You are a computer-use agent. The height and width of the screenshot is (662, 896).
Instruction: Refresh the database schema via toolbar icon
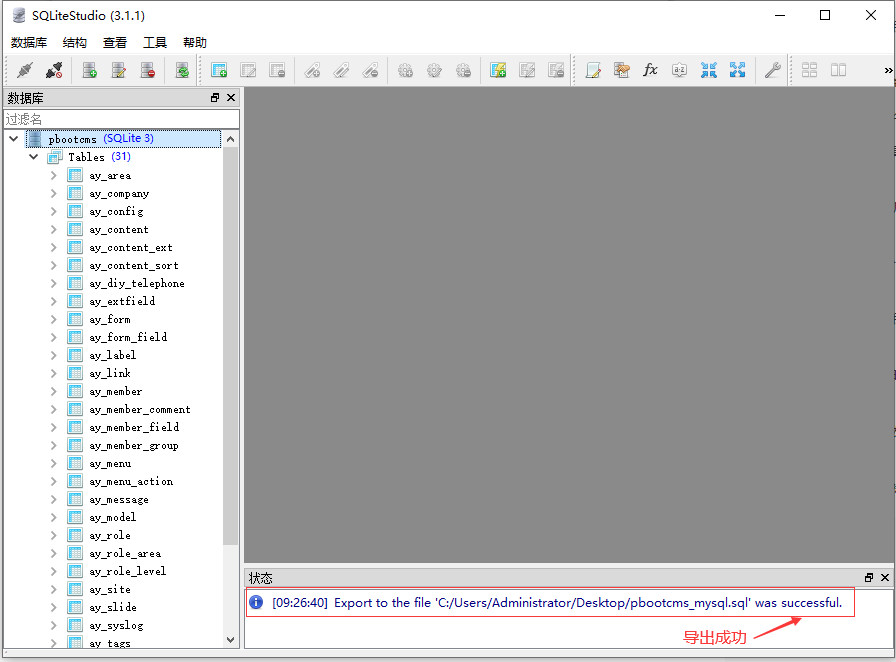click(x=182, y=70)
